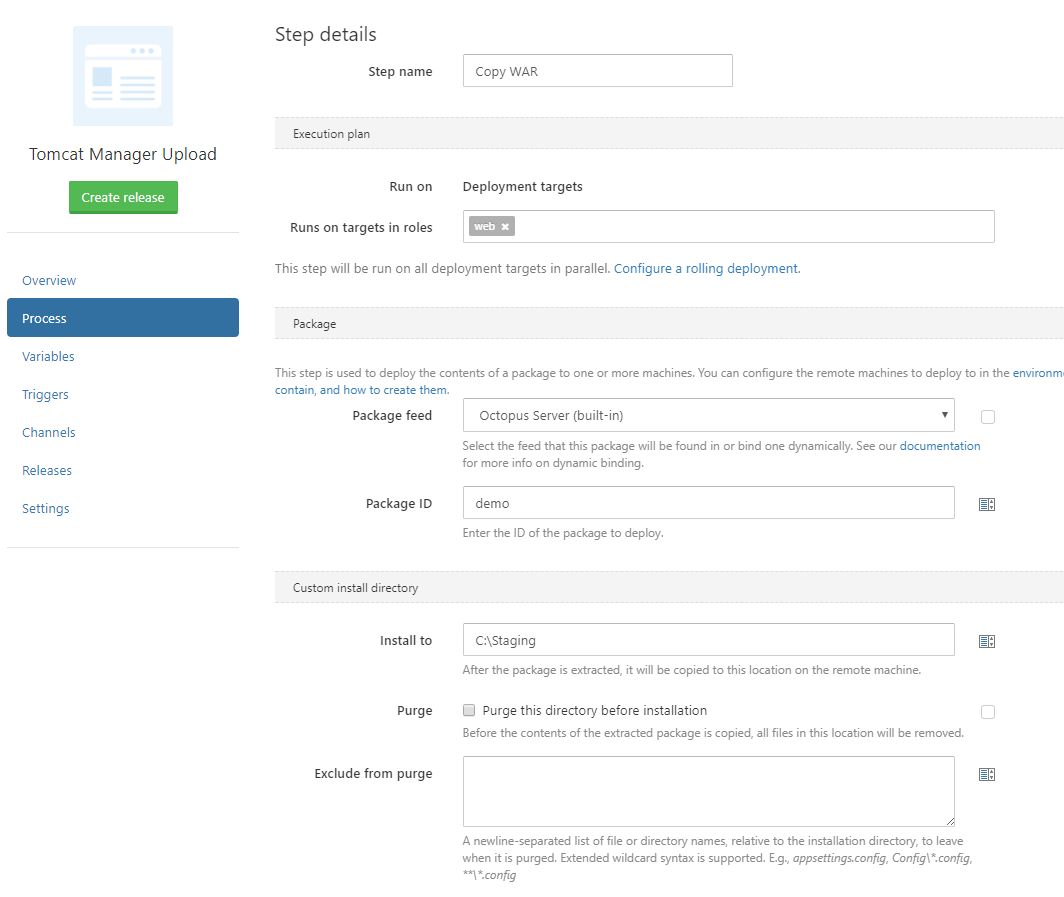
Task: Focus the Exclude from purge text area
Action: [x=708, y=790]
